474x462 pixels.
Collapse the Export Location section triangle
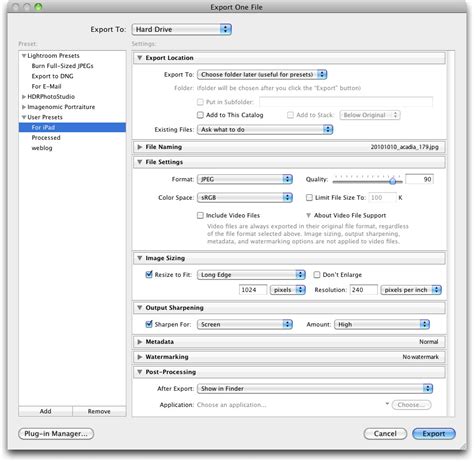140,58
